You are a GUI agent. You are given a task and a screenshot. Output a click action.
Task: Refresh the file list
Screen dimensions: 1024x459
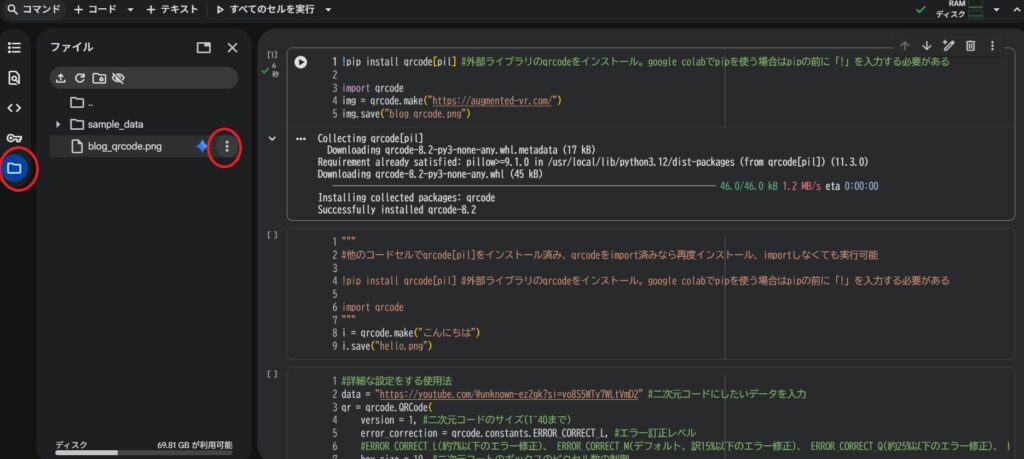click(x=80, y=78)
